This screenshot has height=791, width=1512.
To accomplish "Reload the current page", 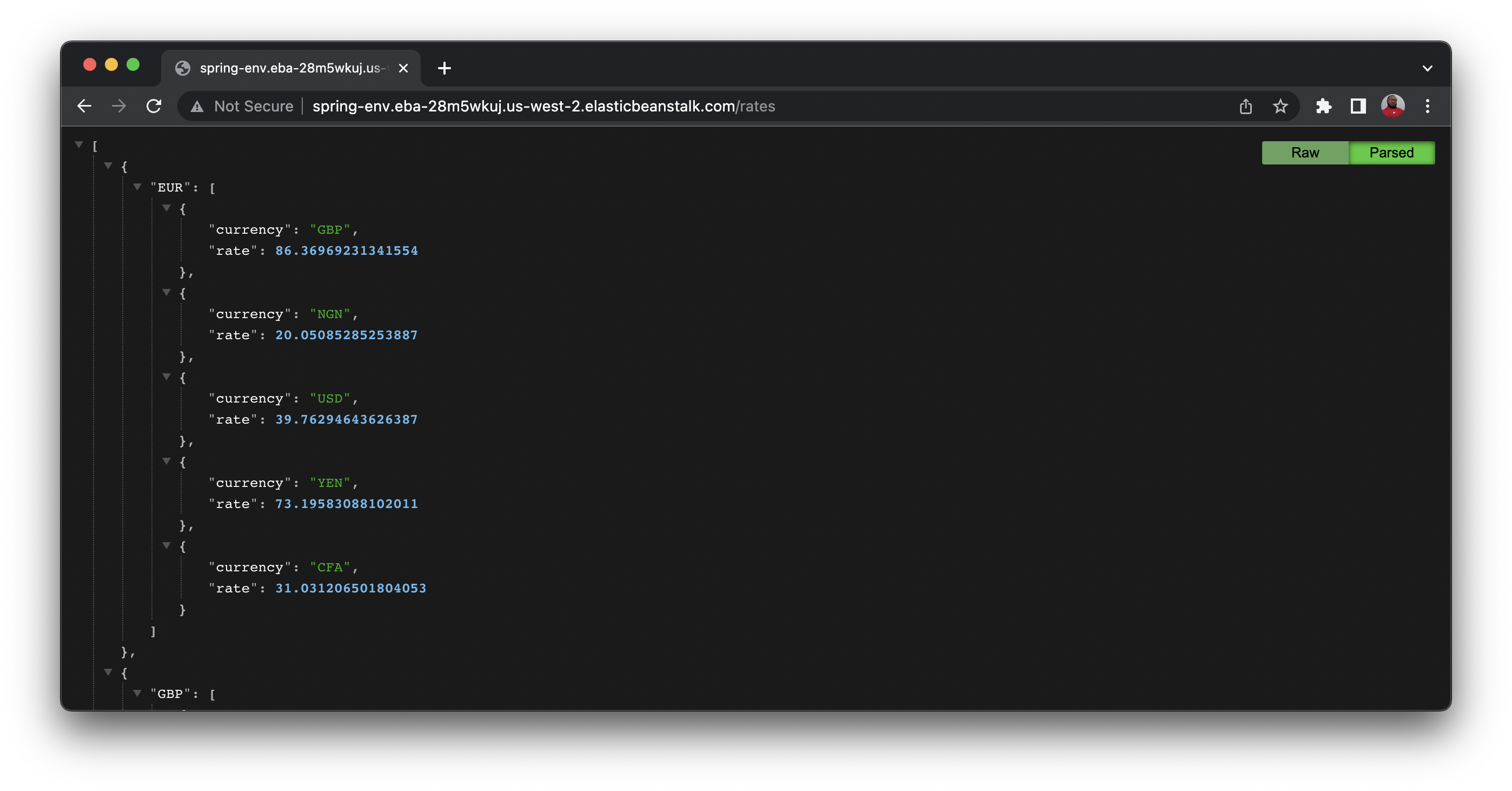I will click(x=154, y=106).
